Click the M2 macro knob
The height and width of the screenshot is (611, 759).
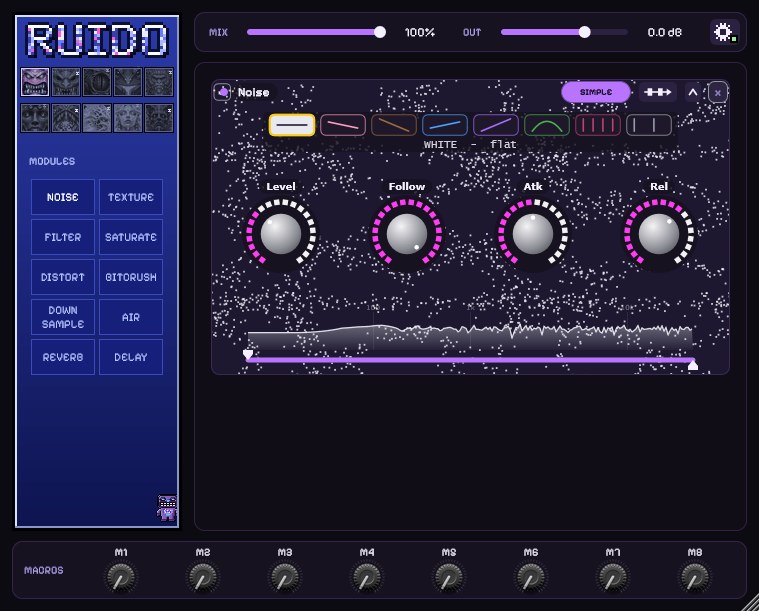point(203,577)
